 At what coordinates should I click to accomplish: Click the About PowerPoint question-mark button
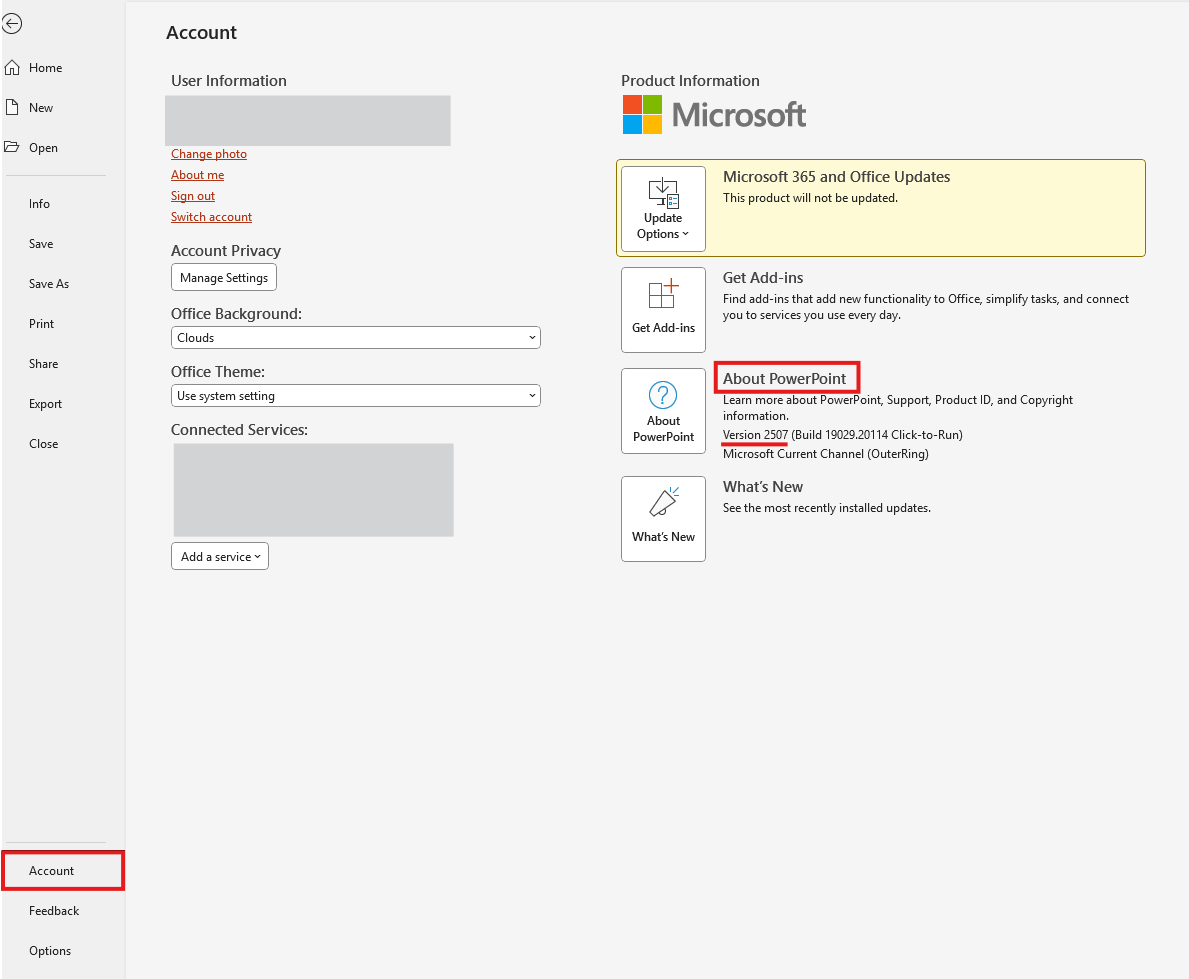pos(663,411)
